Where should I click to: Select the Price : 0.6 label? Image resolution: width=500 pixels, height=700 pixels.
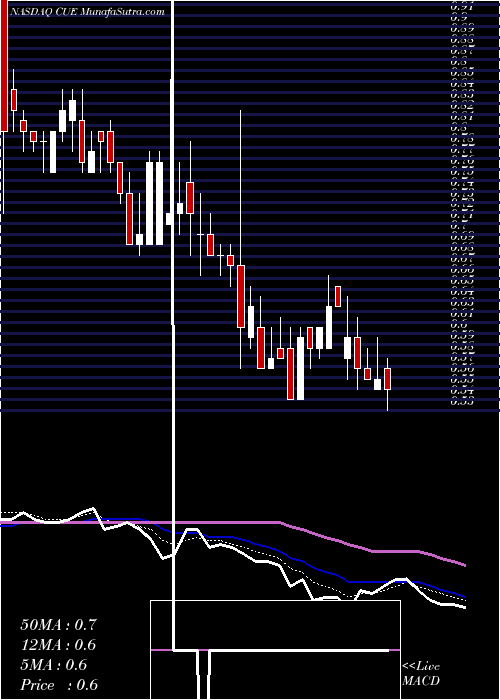tap(59, 685)
